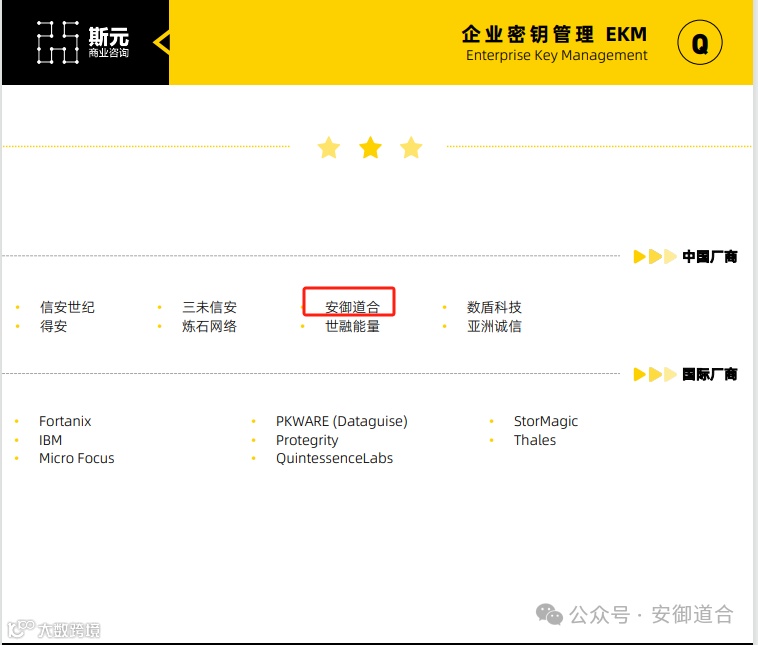Screen dimensions: 758x645
Task: Click the 企业密钥管理 EKM title
Action: click(554, 34)
